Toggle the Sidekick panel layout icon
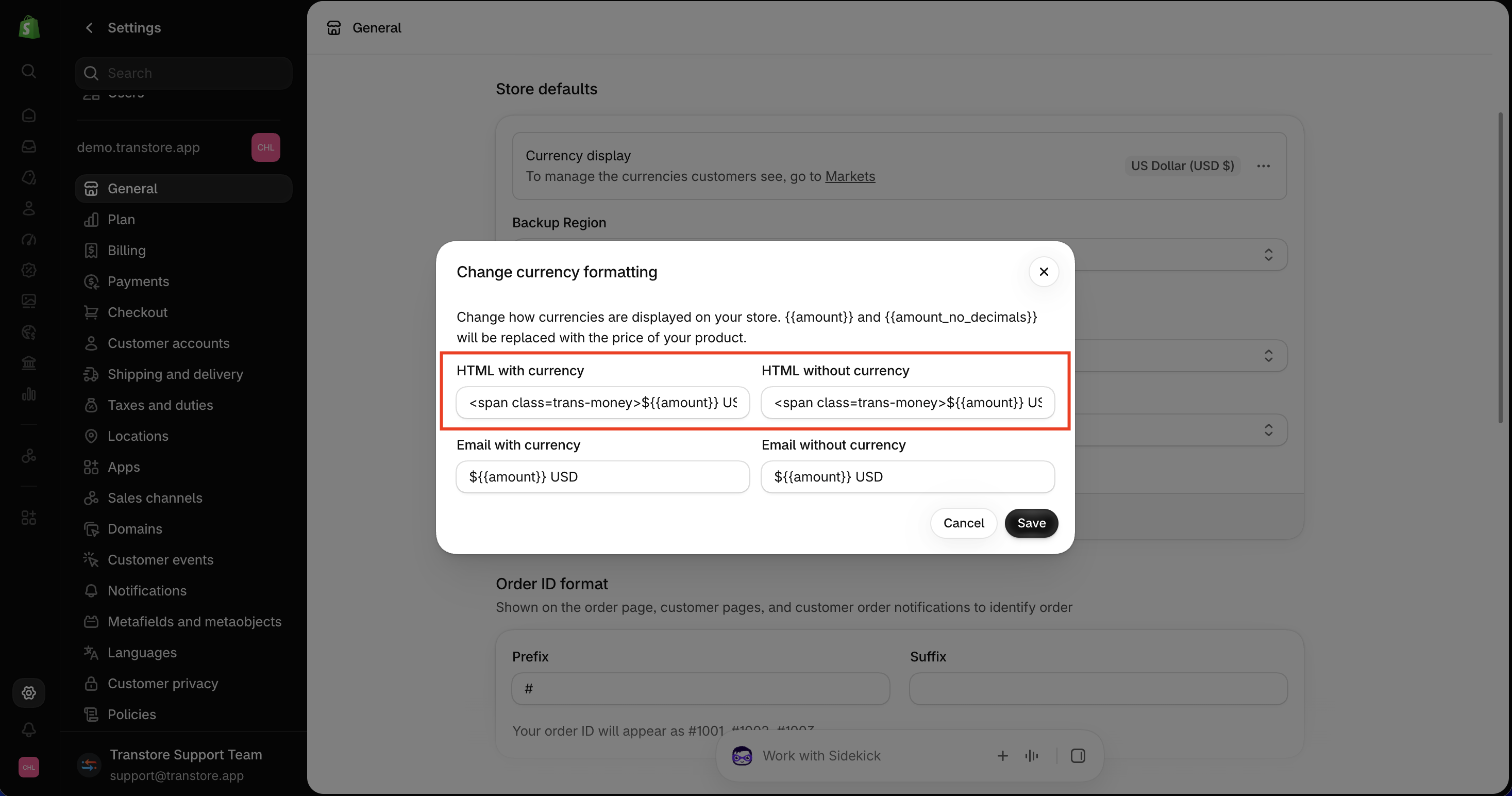 coord(1078,755)
